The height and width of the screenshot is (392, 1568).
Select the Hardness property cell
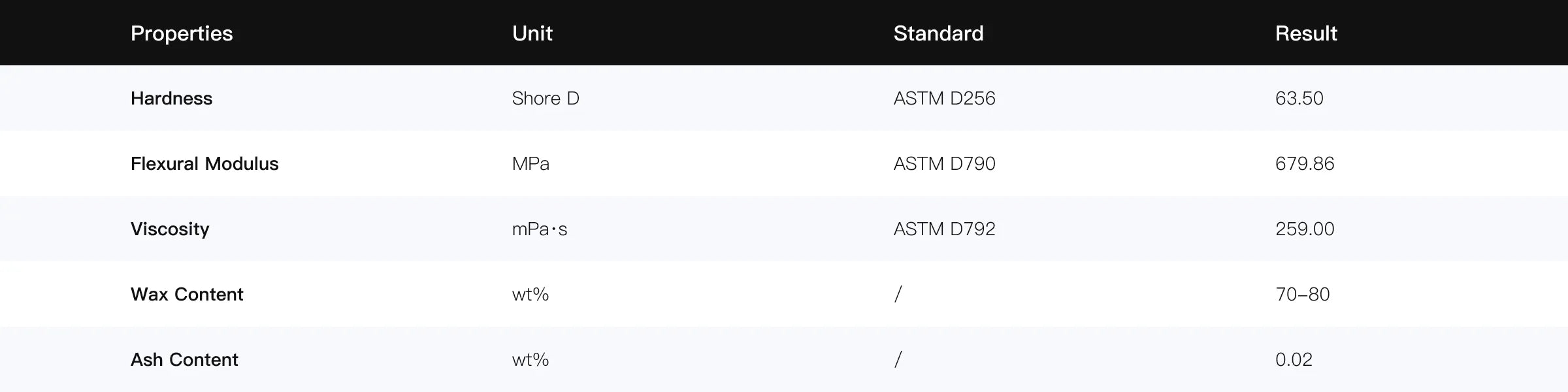pos(171,98)
